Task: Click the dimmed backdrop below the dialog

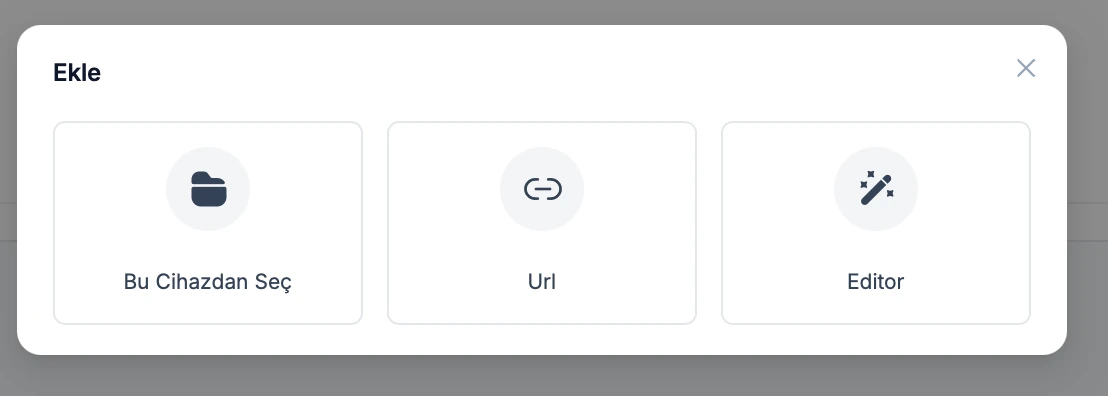Action: (554, 376)
